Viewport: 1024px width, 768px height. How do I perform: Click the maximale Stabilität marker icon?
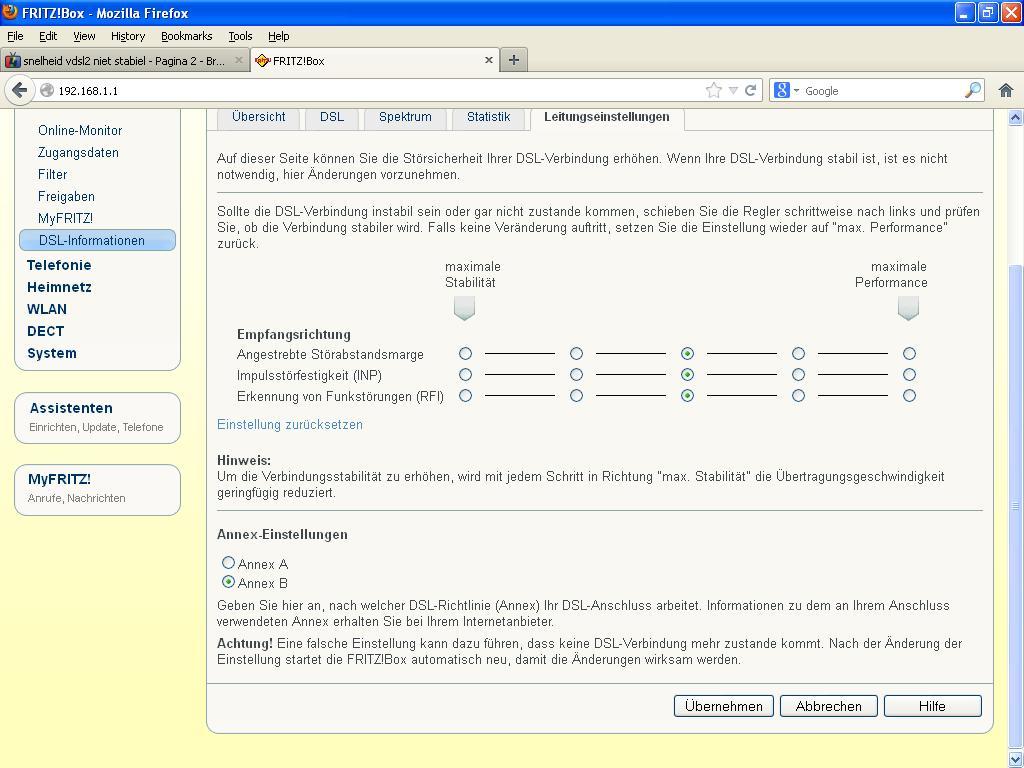click(464, 309)
